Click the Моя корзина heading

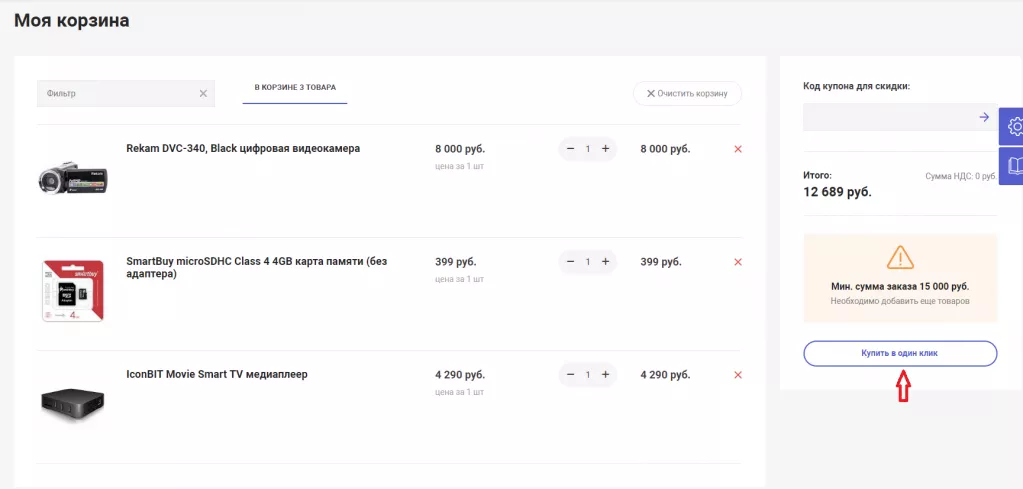72,20
